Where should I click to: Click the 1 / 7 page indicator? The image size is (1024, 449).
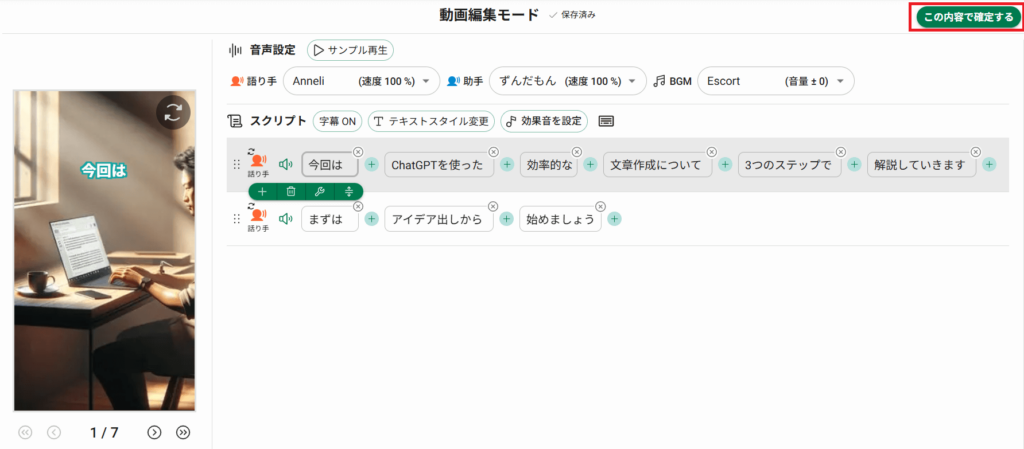click(104, 432)
